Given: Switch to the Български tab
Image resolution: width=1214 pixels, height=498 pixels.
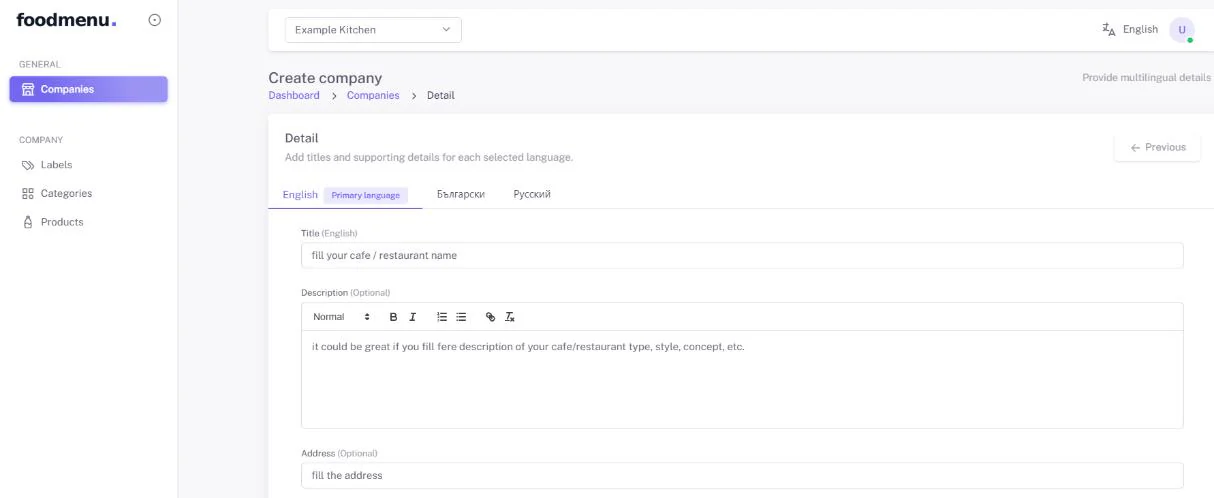Looking at the screenshot, I should (461, 195).
